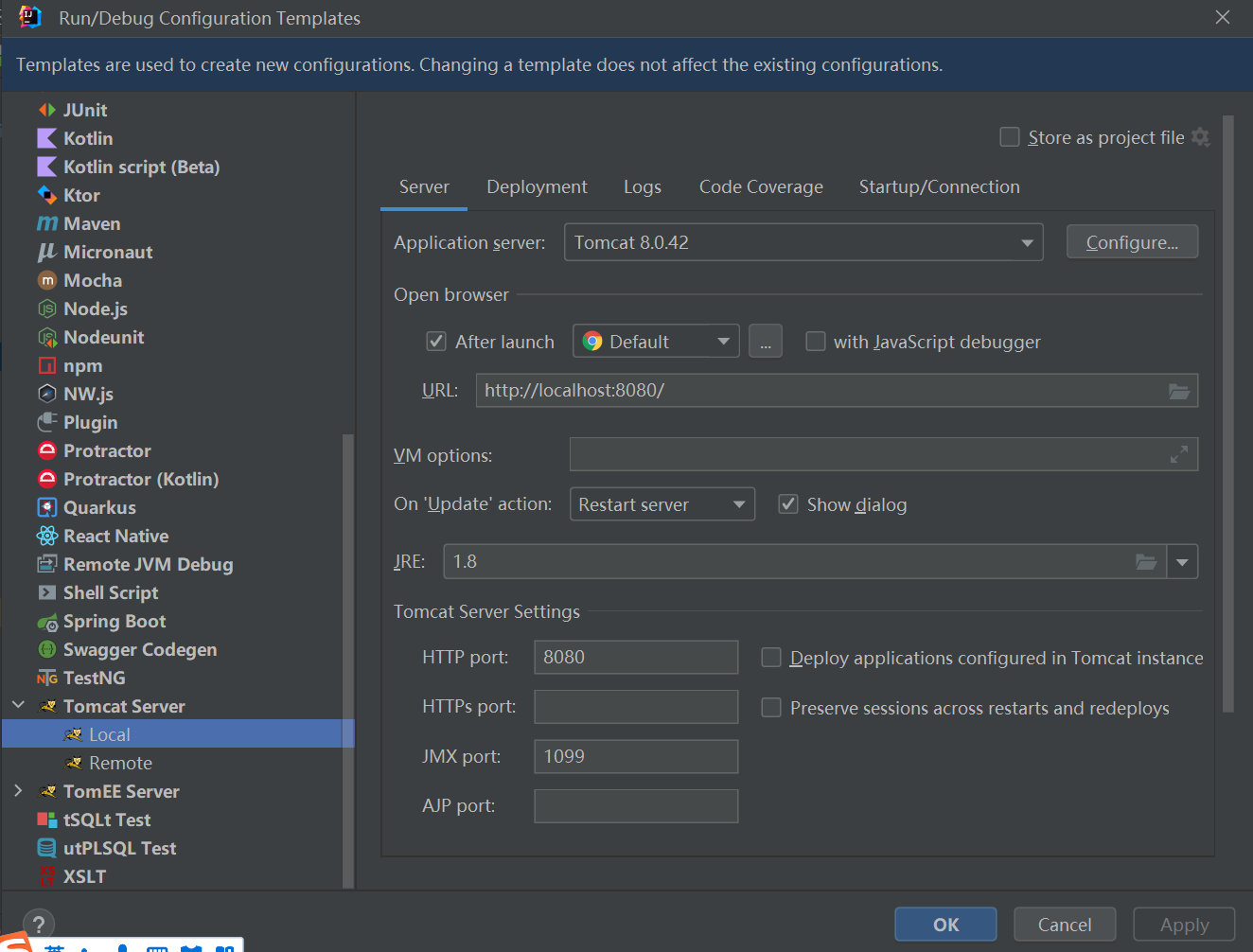This screenshot has height=952, width=1253.
Task: Click the Configure... button
Action: (1132, 242)
